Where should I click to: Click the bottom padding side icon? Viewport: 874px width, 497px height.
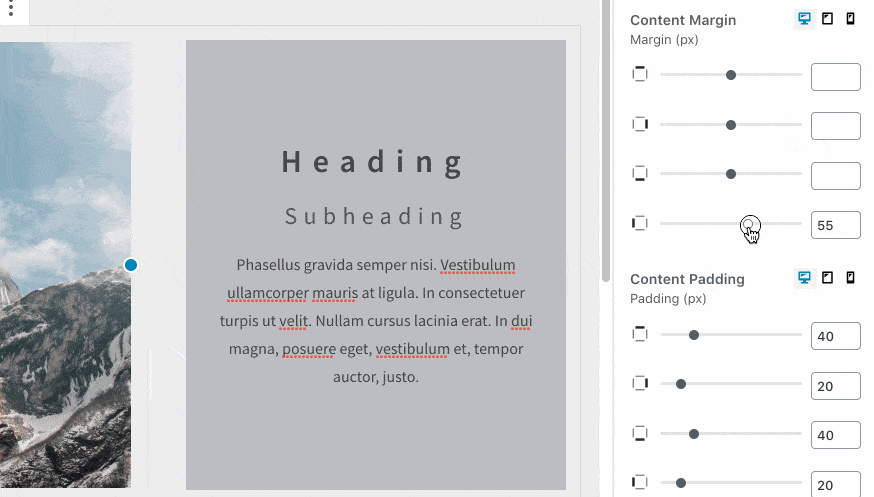(640, 433)
